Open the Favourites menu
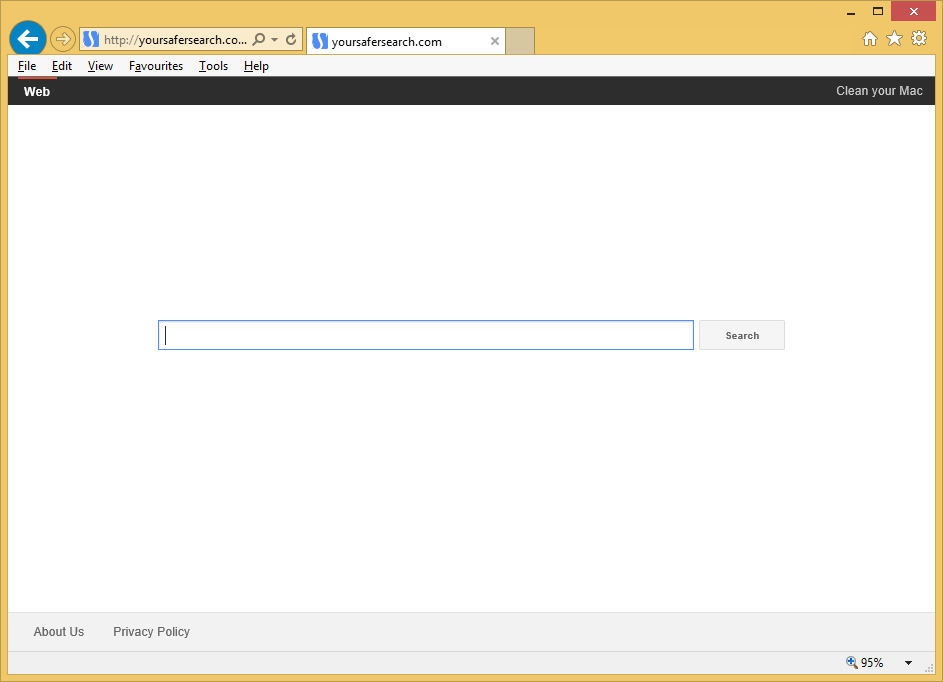The height and width of the screenshot is (682, 943). click(x=156, y=66)
